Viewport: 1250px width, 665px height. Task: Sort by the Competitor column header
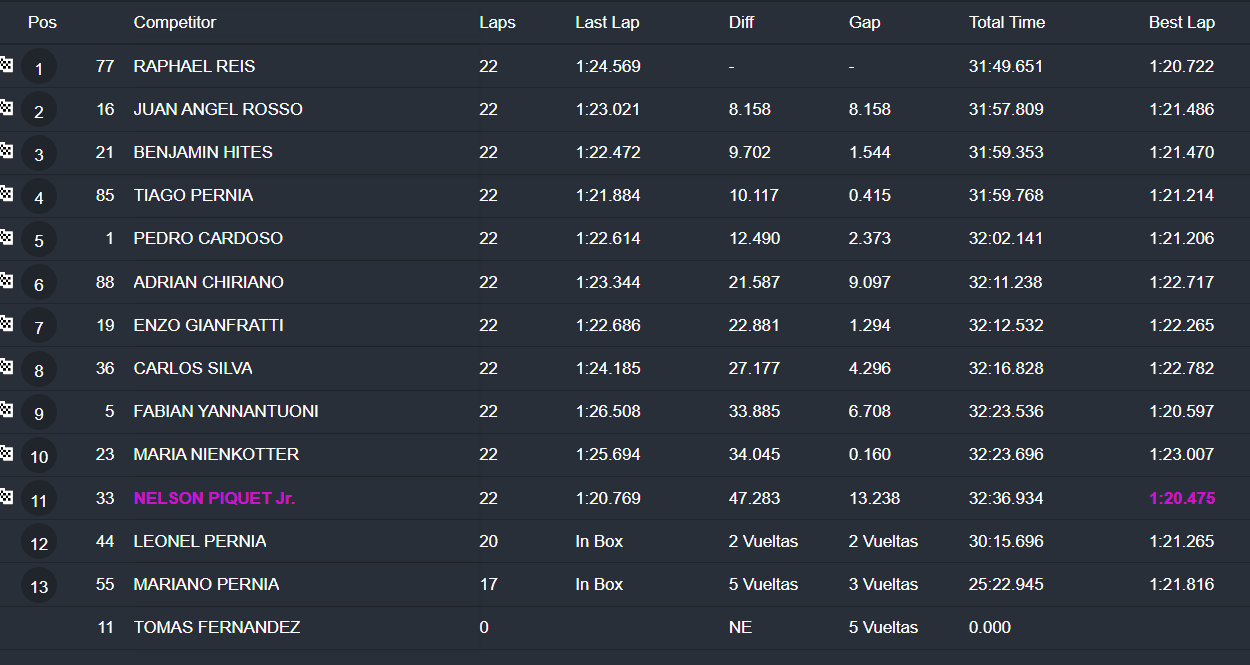[175, 22]
